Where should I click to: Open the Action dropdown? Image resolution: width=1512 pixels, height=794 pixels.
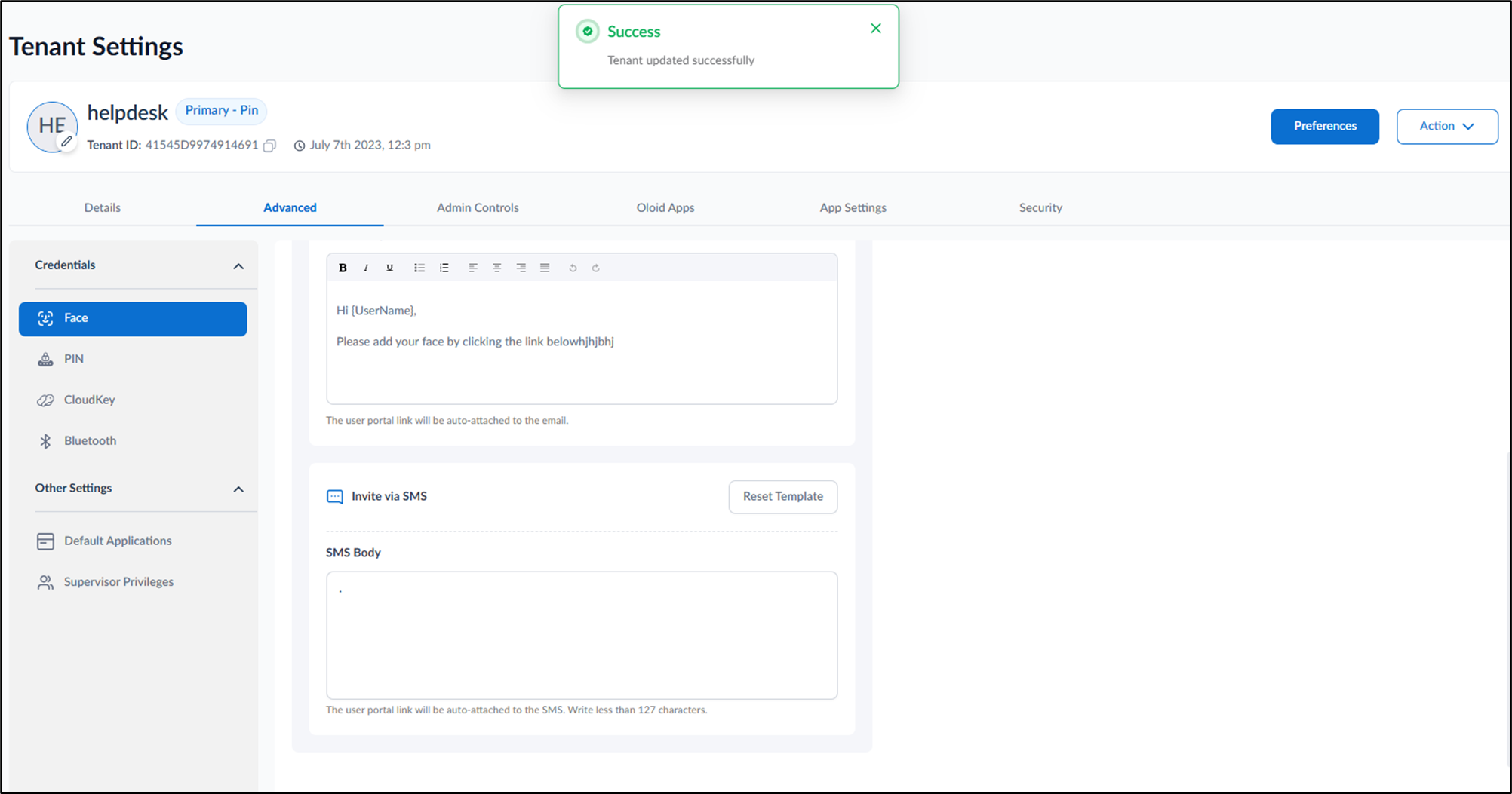point(1447,127)
